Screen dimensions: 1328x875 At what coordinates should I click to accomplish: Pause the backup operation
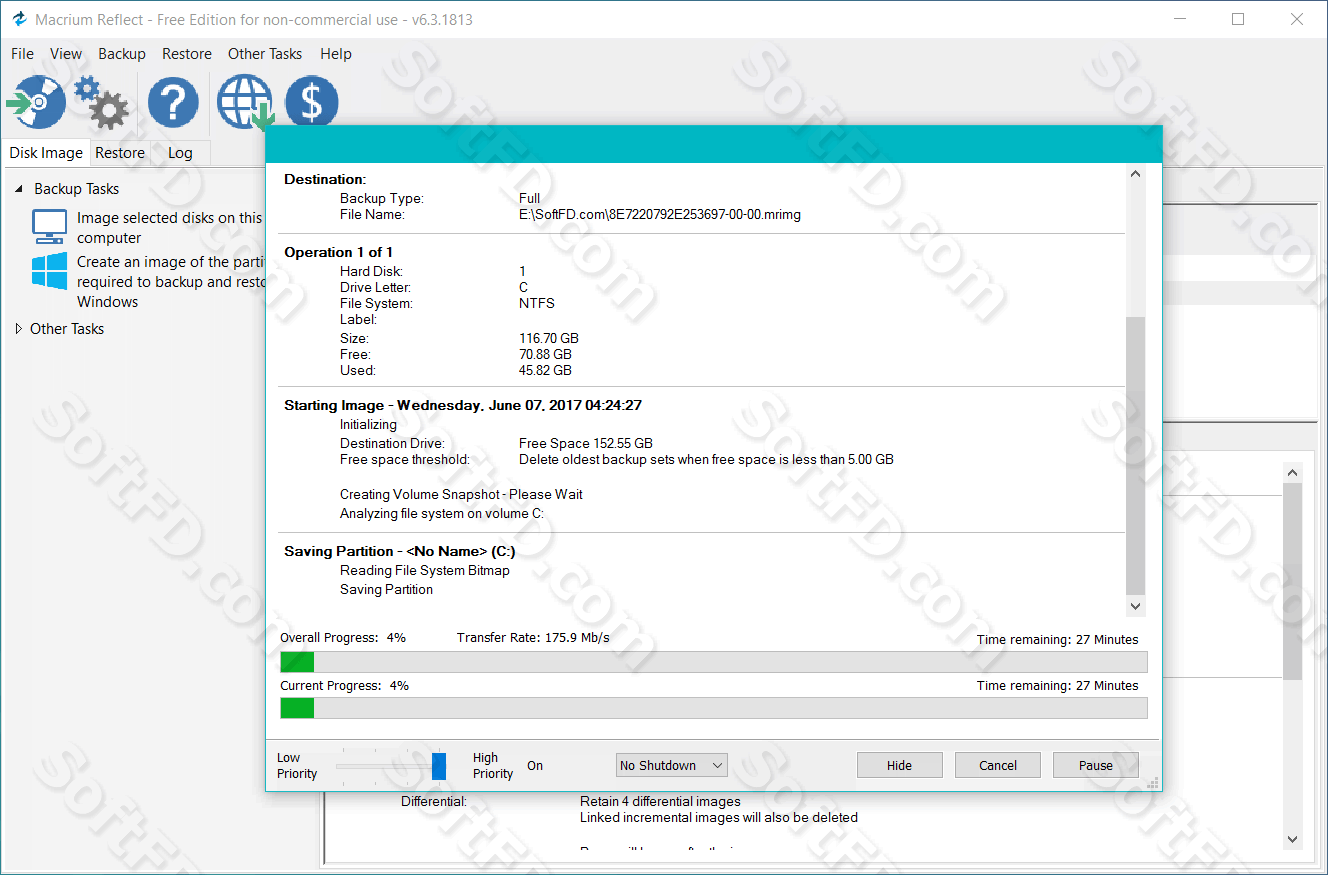click(x=1096, y=765)
